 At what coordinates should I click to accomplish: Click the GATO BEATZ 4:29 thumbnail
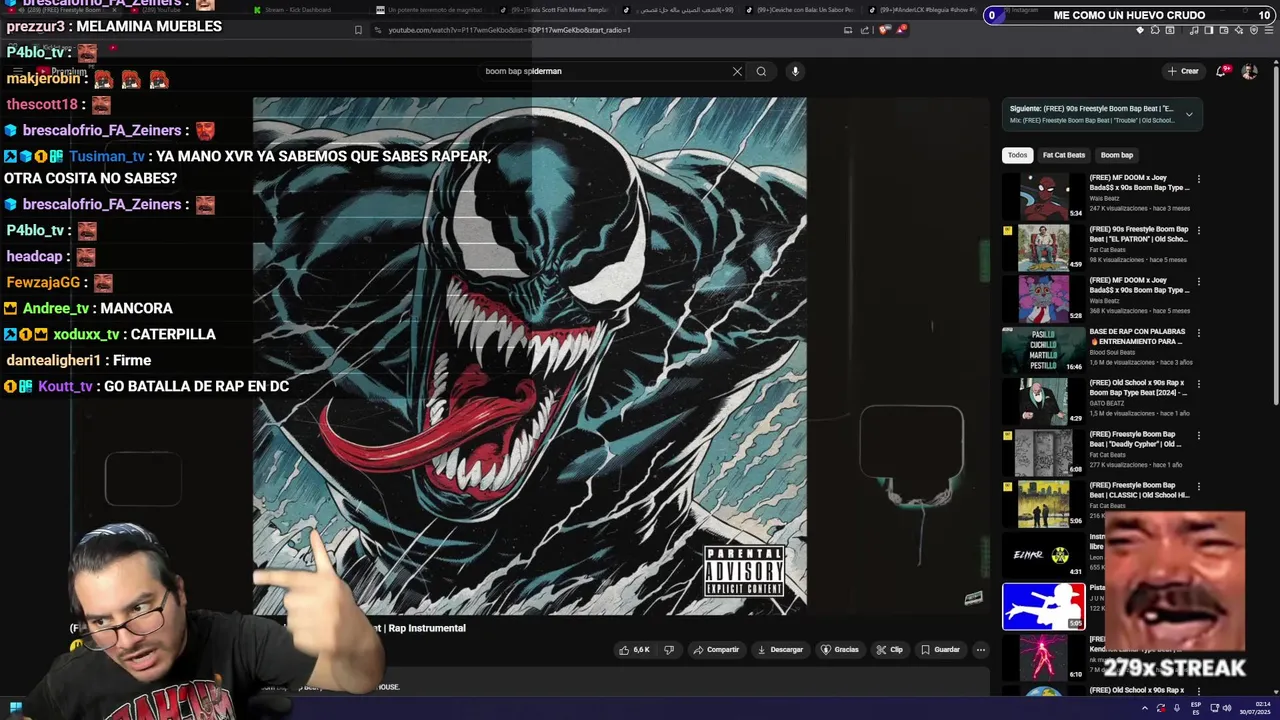(1043, 401)
